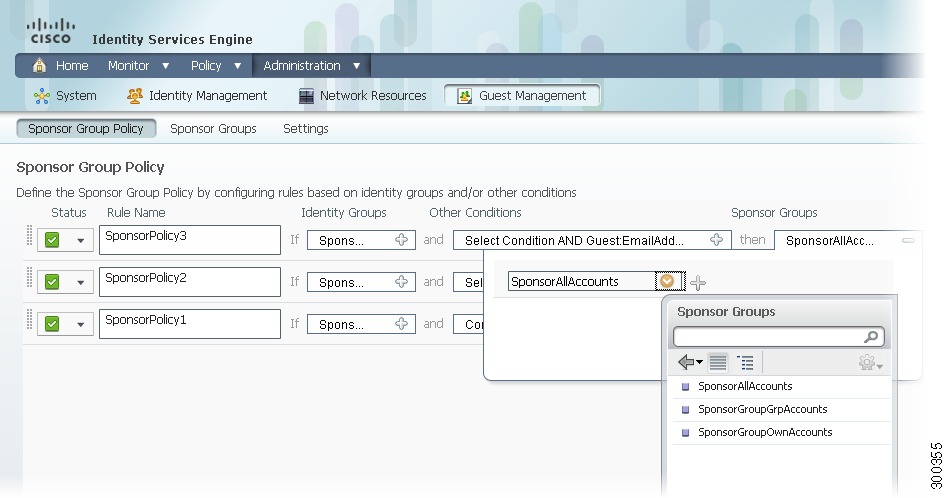Image resolution: width=946 pixels, height=498 pixels.
Task: Switch to Sponsor Group Policy tab
Action: (86, 129)
